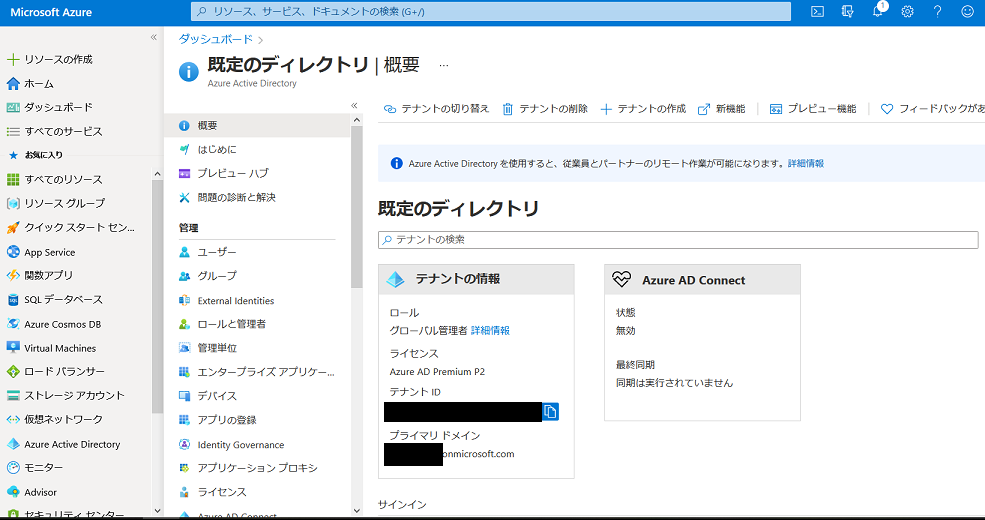This screenshot has height=520, width=985.
Task: Open 仮想ネットワーク in sidebar
Action: pos(54,420)
